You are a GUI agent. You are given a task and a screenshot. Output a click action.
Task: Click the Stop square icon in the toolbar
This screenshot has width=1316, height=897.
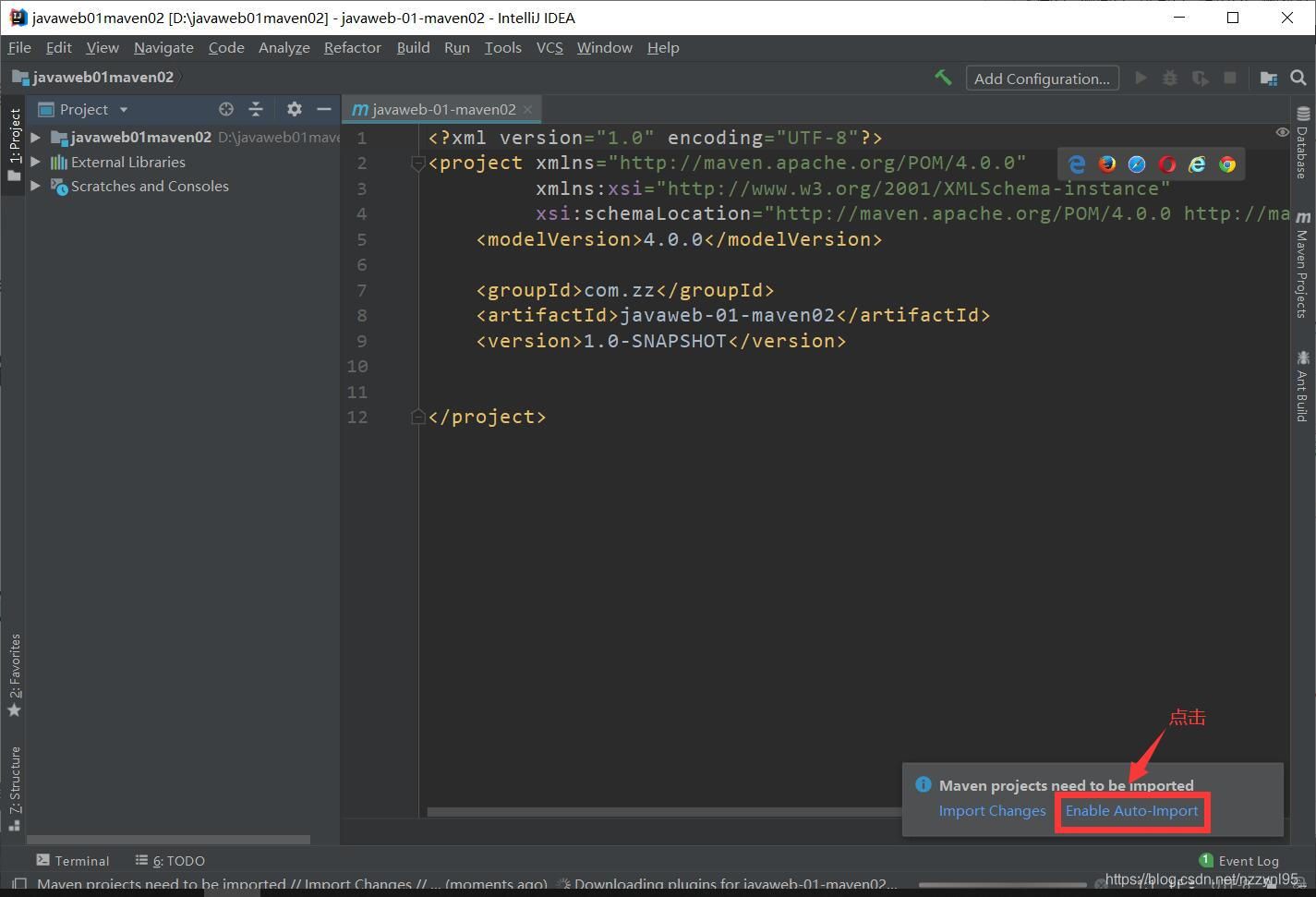click(1229, 79)
